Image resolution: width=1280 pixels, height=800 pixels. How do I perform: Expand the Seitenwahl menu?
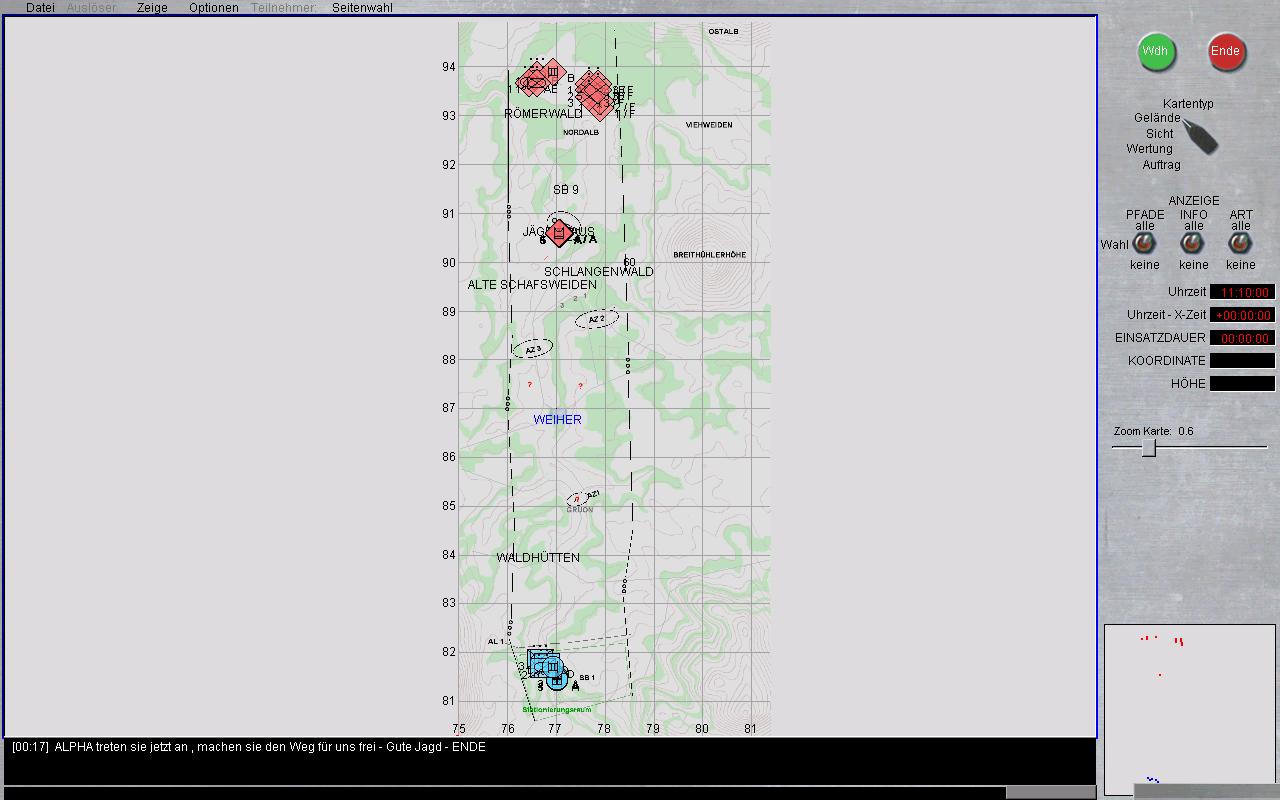(x=362, y=8)
